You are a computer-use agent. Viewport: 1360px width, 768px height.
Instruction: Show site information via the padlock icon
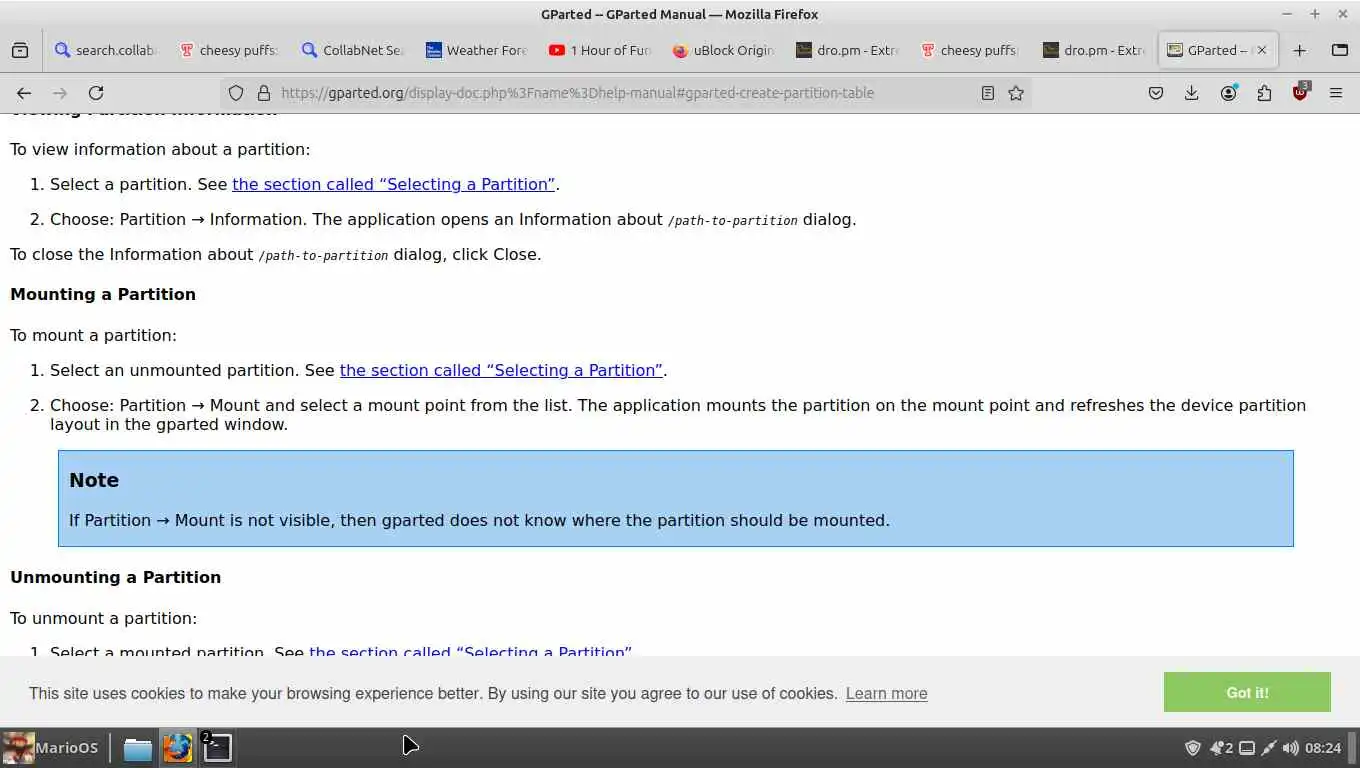pos(264,93)
